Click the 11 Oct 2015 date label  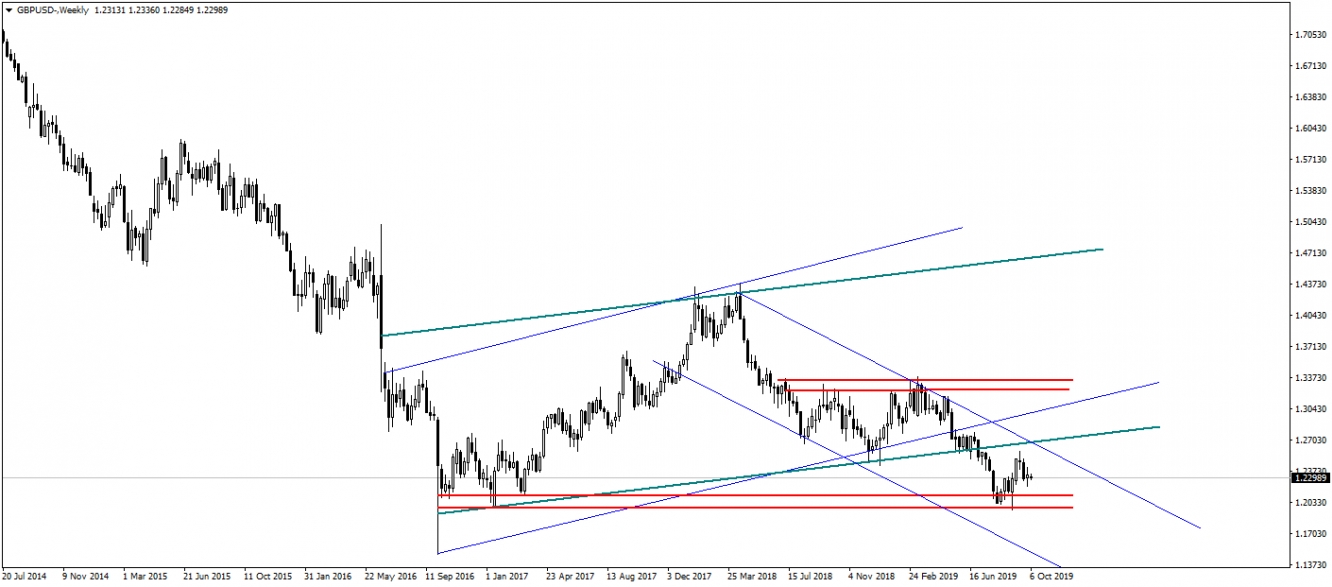point(268,577)
